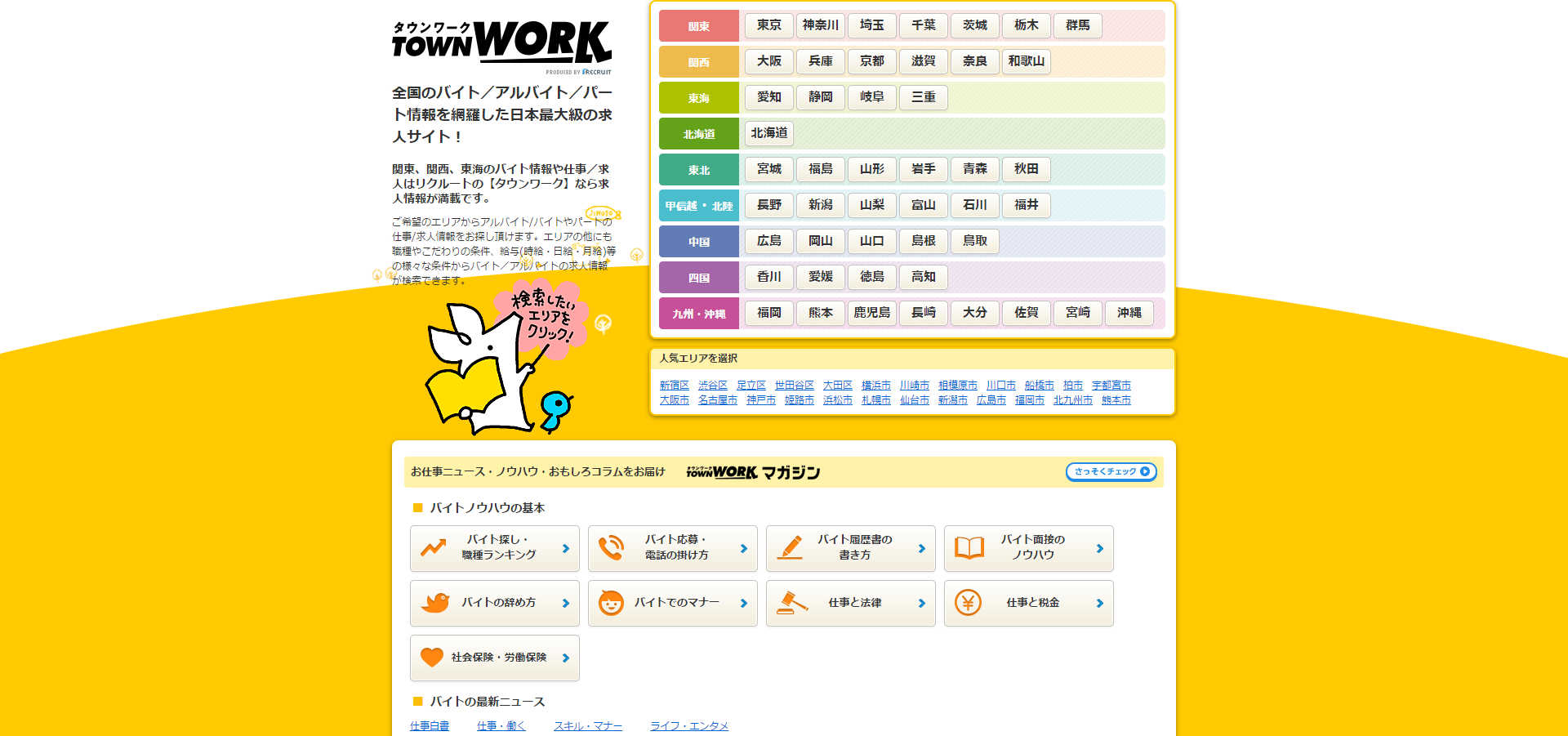Click the open book icon for バイト面接のノウハウ
Screen dimensions: 1568x736
point(968,548)
